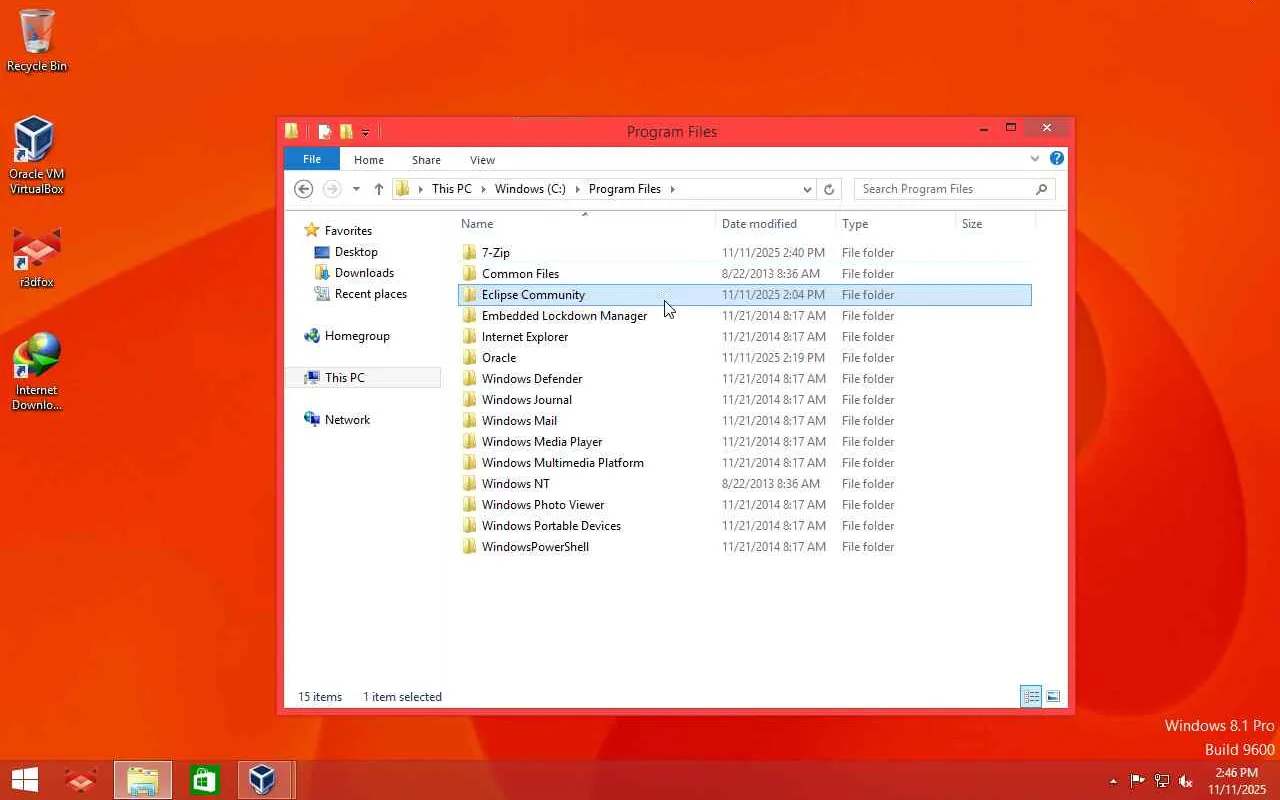Click the Windows Photo Viewer folder name
1280x800 pixels.
point(543,505)
